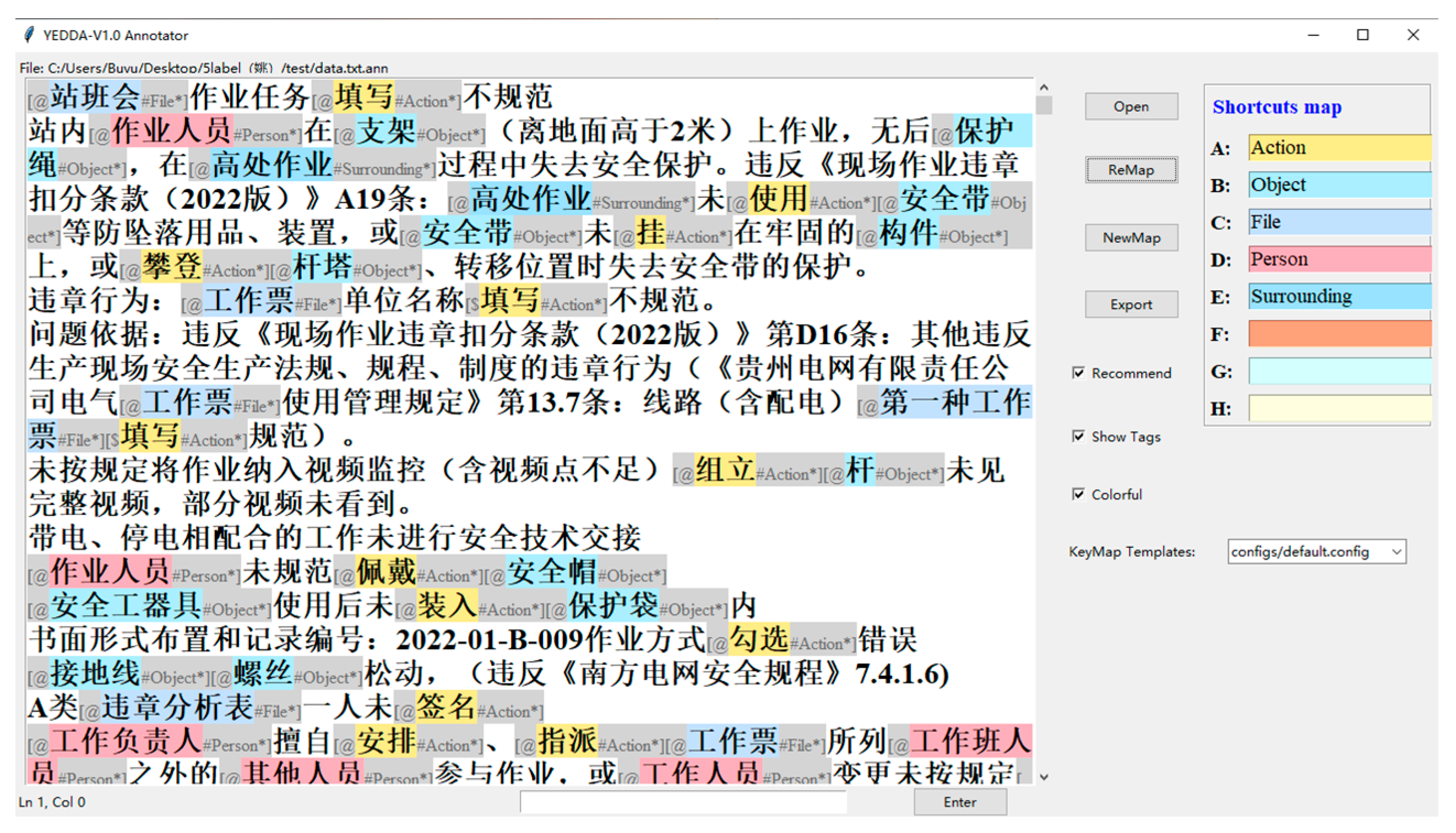Click the NewMap button
Screen dimensions: 1456x833
tap(1131, 238)
